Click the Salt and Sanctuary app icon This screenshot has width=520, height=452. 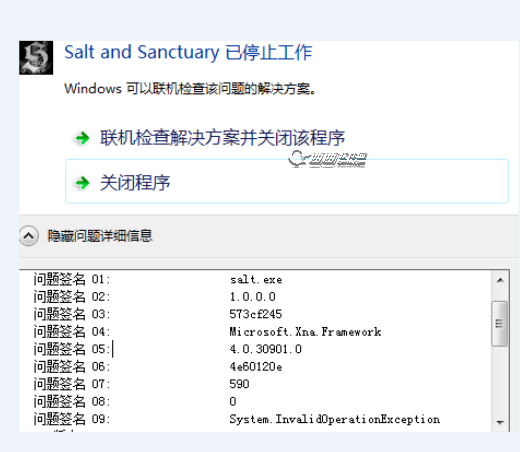pyautogui.click(x=36, y=58)
